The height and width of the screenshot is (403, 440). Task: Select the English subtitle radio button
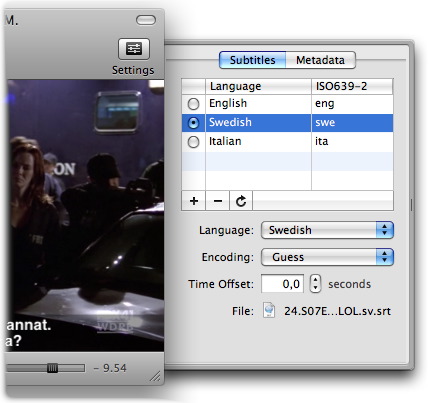(193, 104)
